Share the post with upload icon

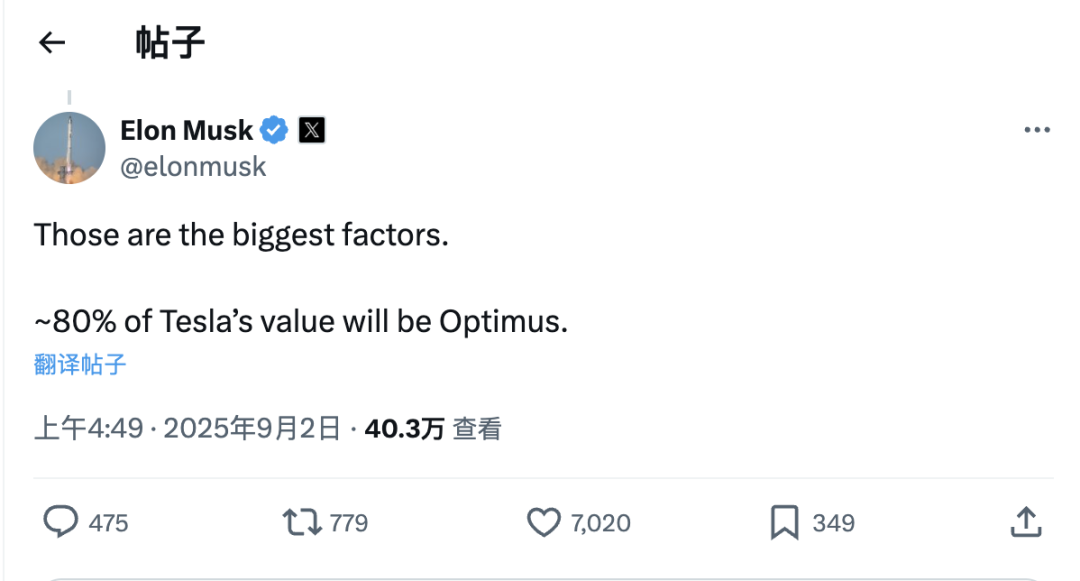[x=1026, y=522]
